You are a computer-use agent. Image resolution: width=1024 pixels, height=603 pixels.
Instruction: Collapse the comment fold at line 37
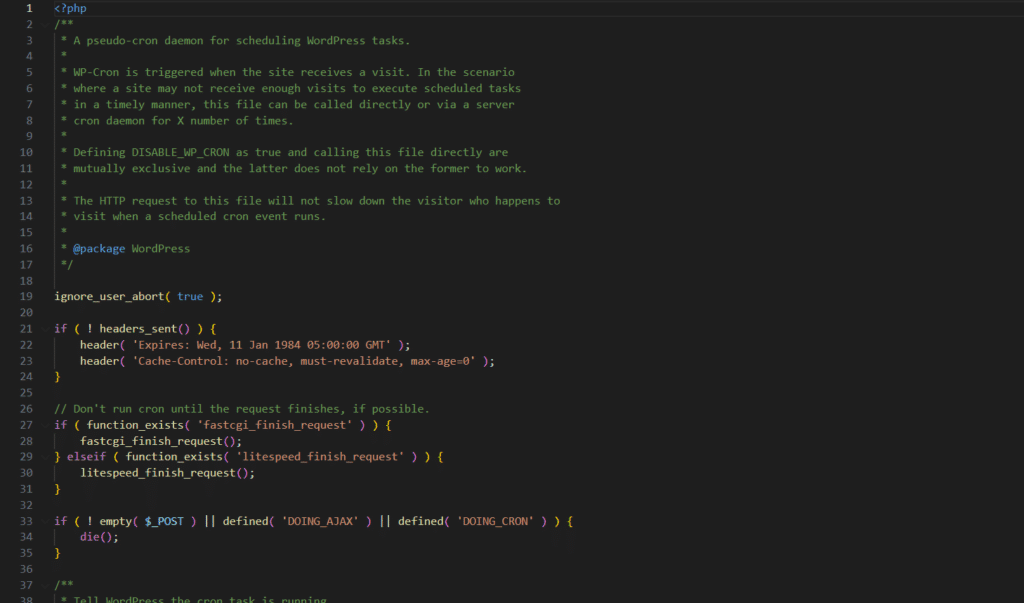click(x=45, y=585)
